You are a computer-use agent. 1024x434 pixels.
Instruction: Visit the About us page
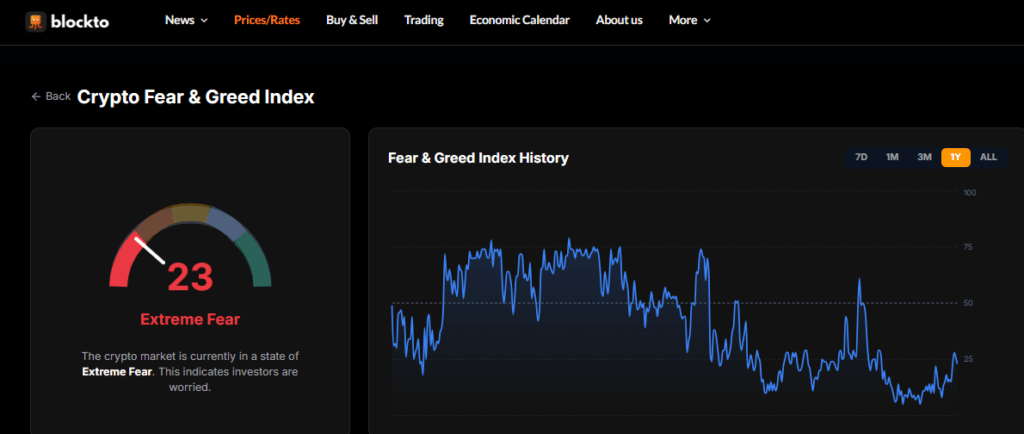pos(619,20)
